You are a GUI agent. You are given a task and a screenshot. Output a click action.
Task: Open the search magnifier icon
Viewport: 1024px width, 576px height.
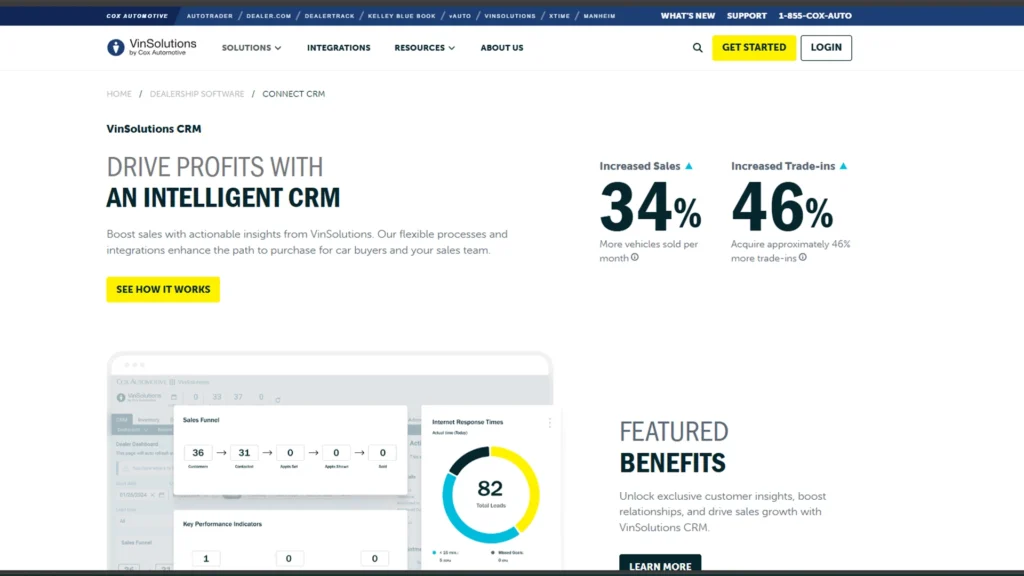[697, 48]
